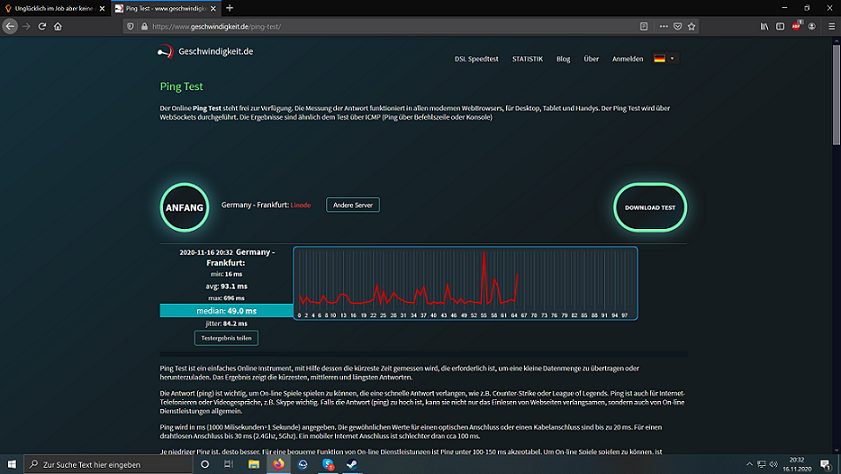
Task: Go to the browser home page
Action: (x=58, y=26)
